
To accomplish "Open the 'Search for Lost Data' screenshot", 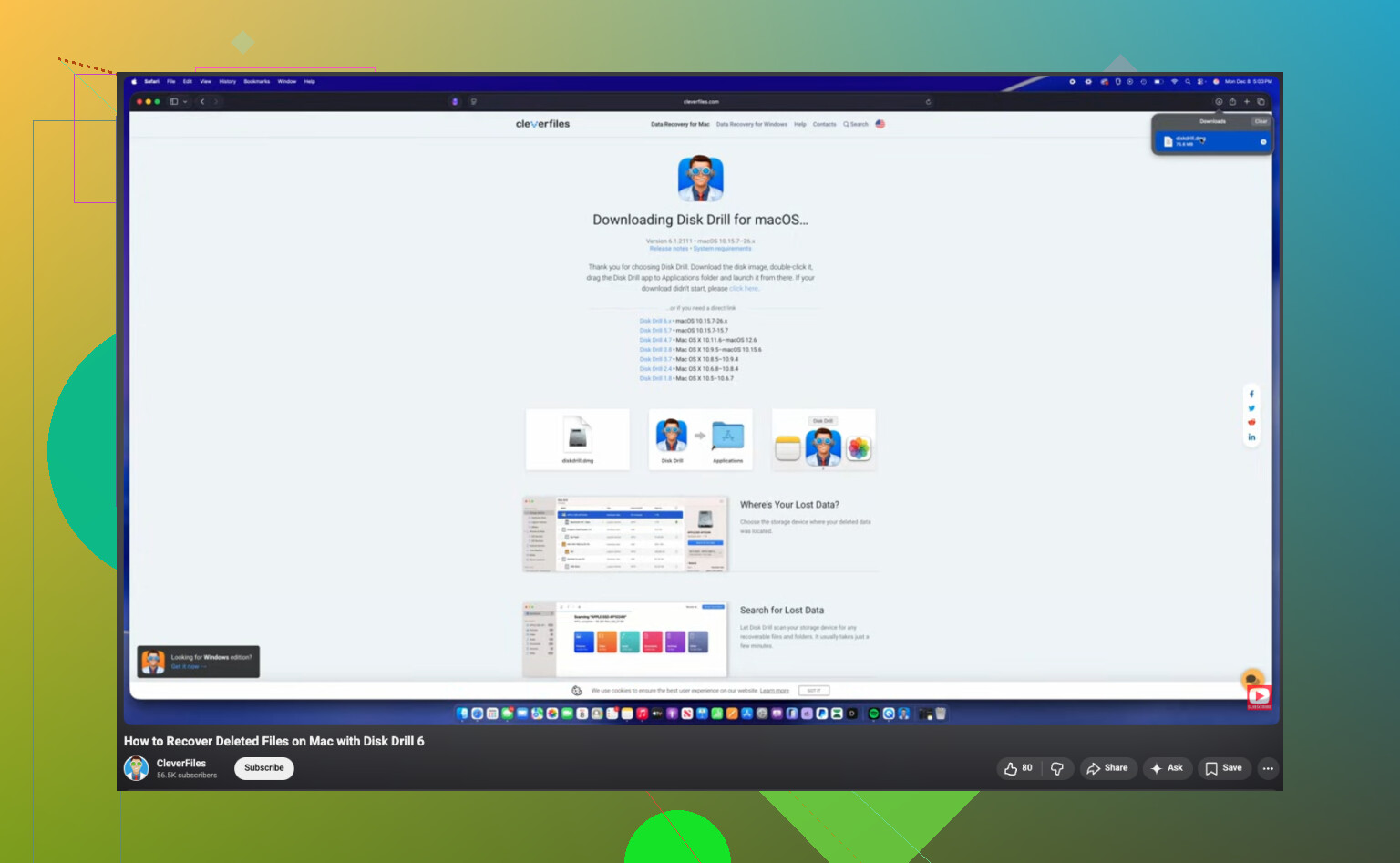I will point(626,639).
